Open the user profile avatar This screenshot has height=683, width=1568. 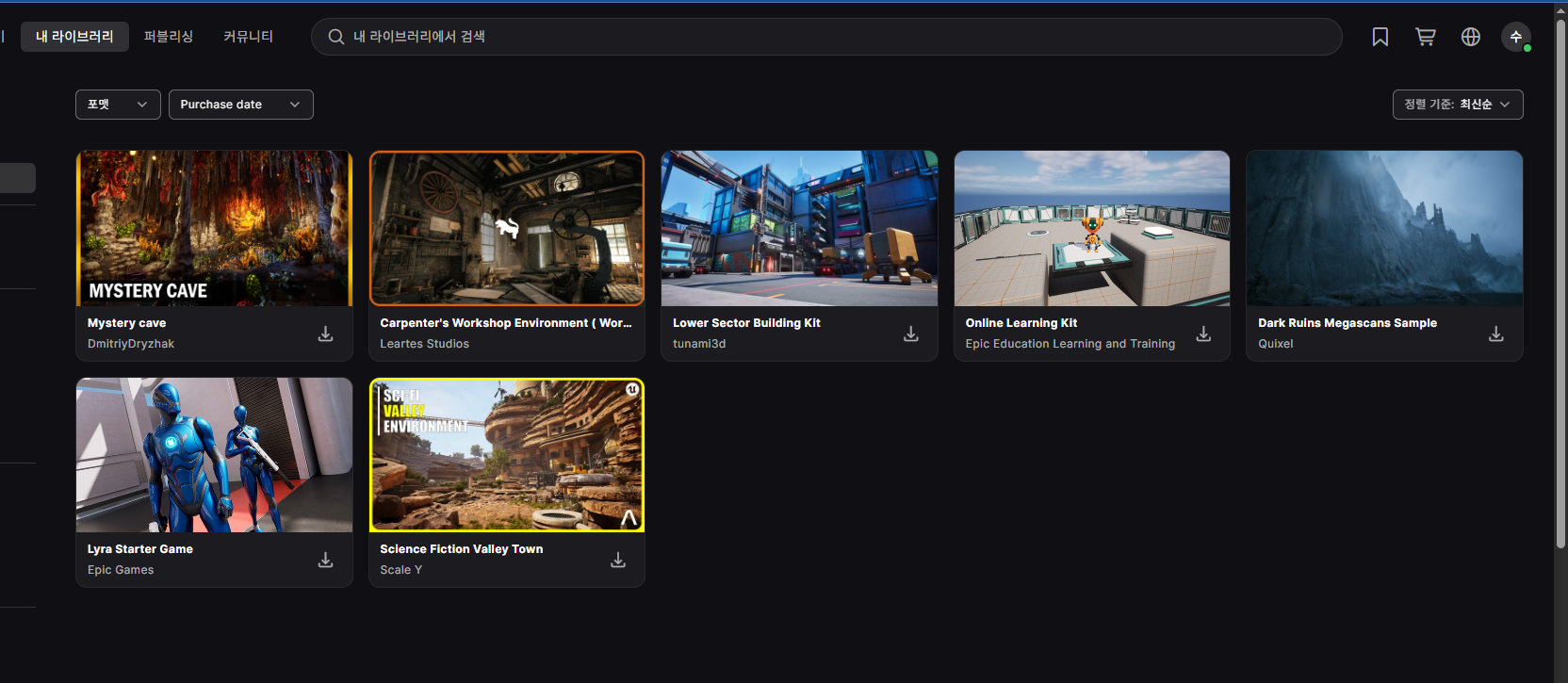coord(1516,37)
